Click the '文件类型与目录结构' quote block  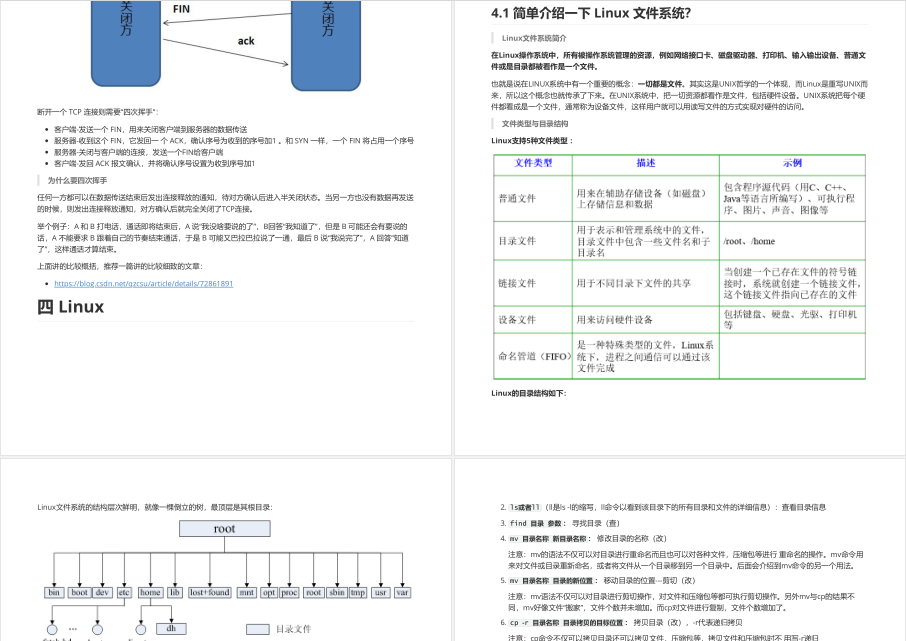coord(534,124)
